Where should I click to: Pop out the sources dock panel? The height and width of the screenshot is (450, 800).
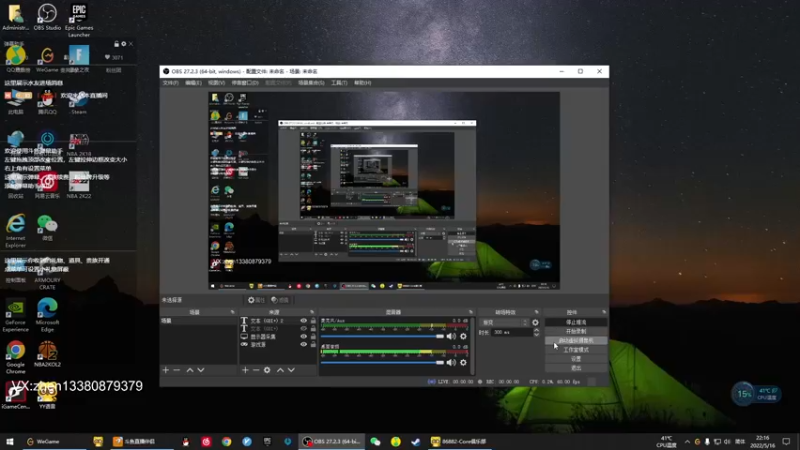click(x=312, y=312)
